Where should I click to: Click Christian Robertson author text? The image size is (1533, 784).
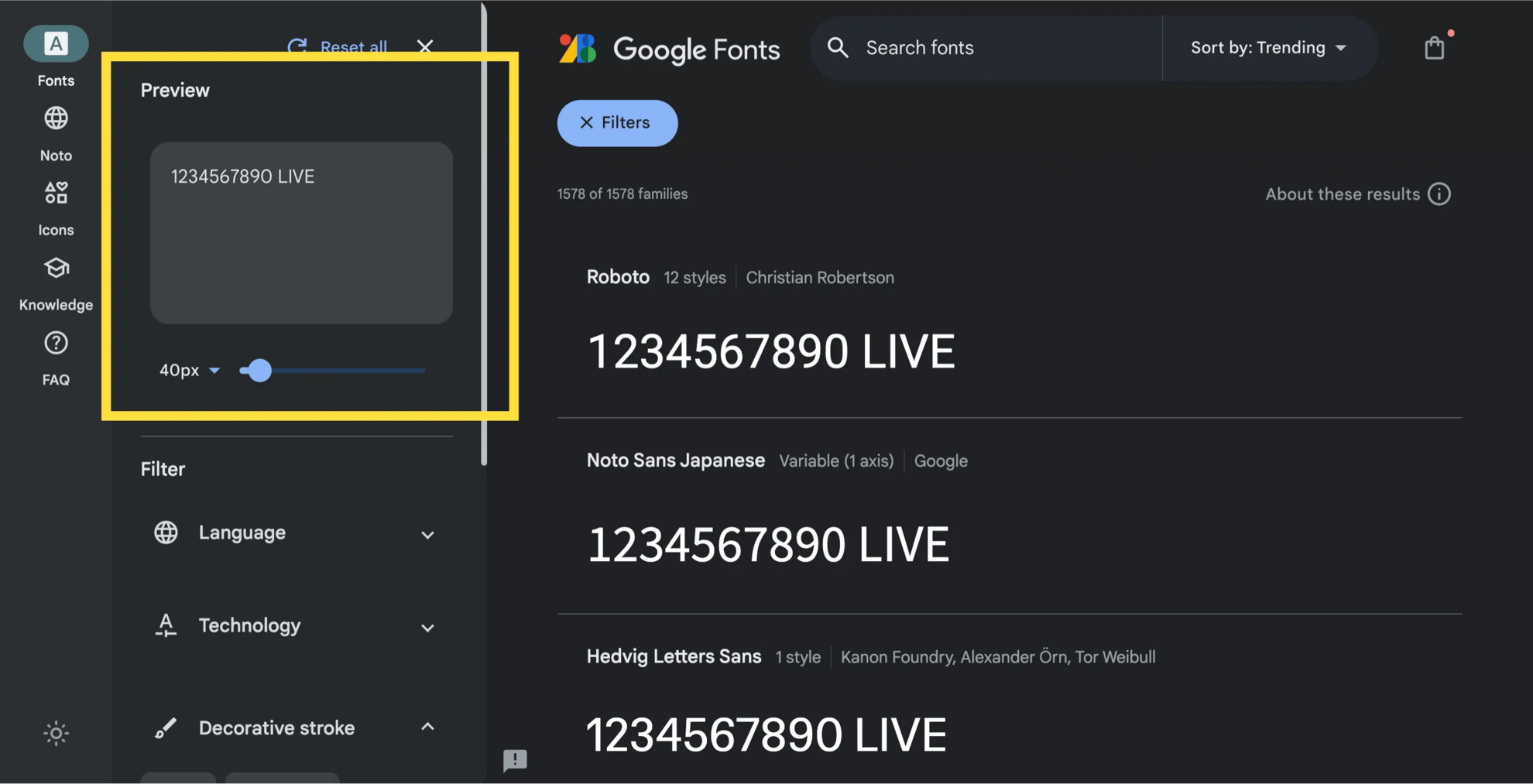click(x=820, y=277)
